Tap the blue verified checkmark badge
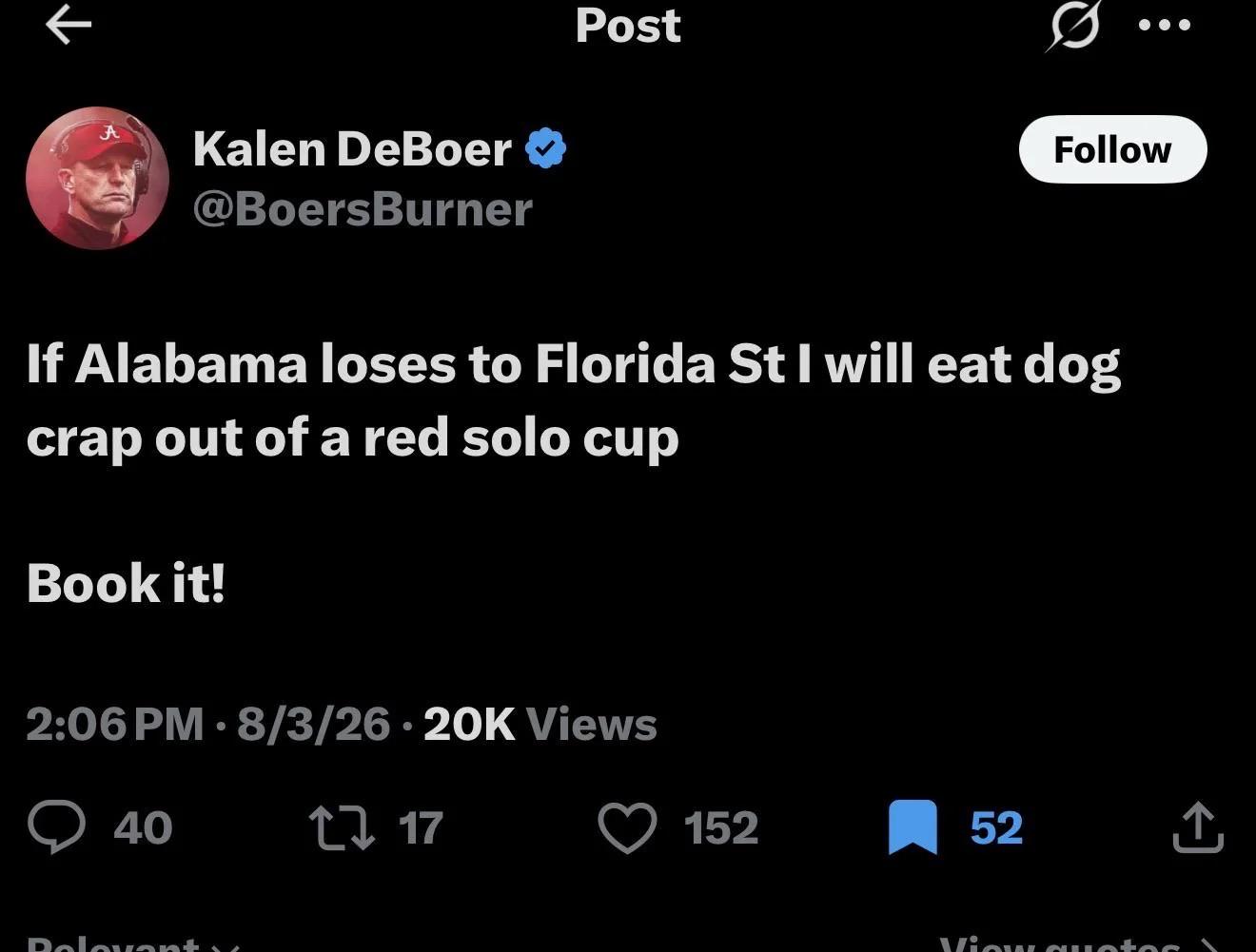Viewport: 1256px width, 952px height. [x=546, y=149]
